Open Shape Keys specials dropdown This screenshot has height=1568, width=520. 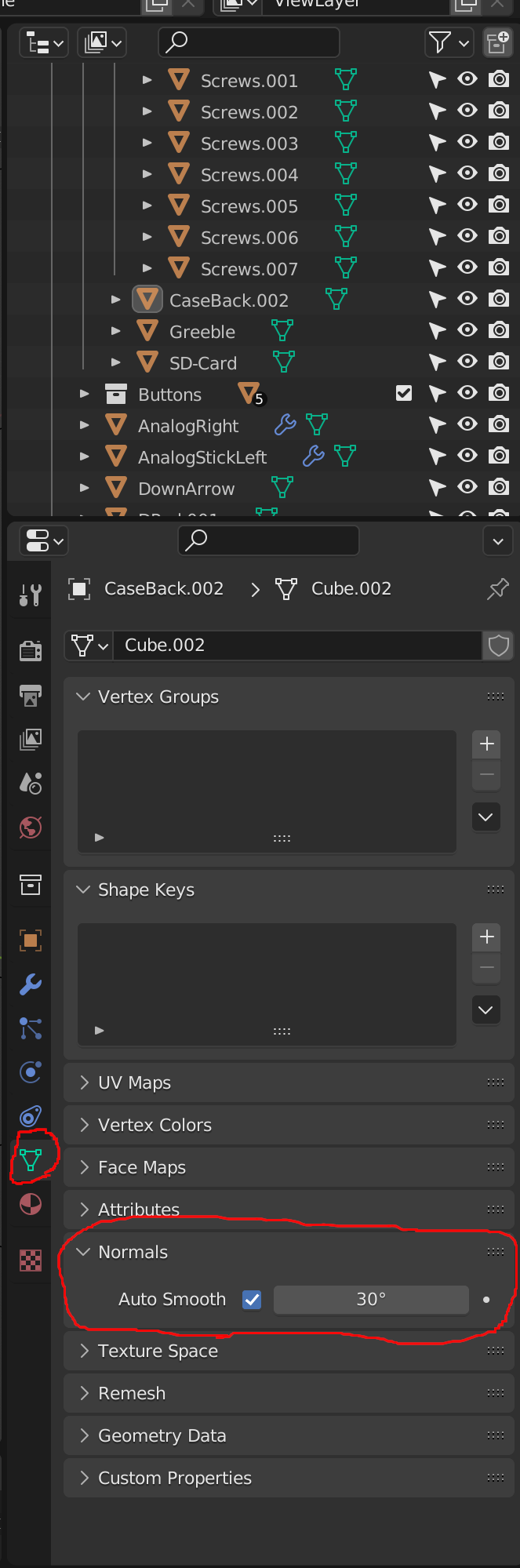tap(486, 1010)
